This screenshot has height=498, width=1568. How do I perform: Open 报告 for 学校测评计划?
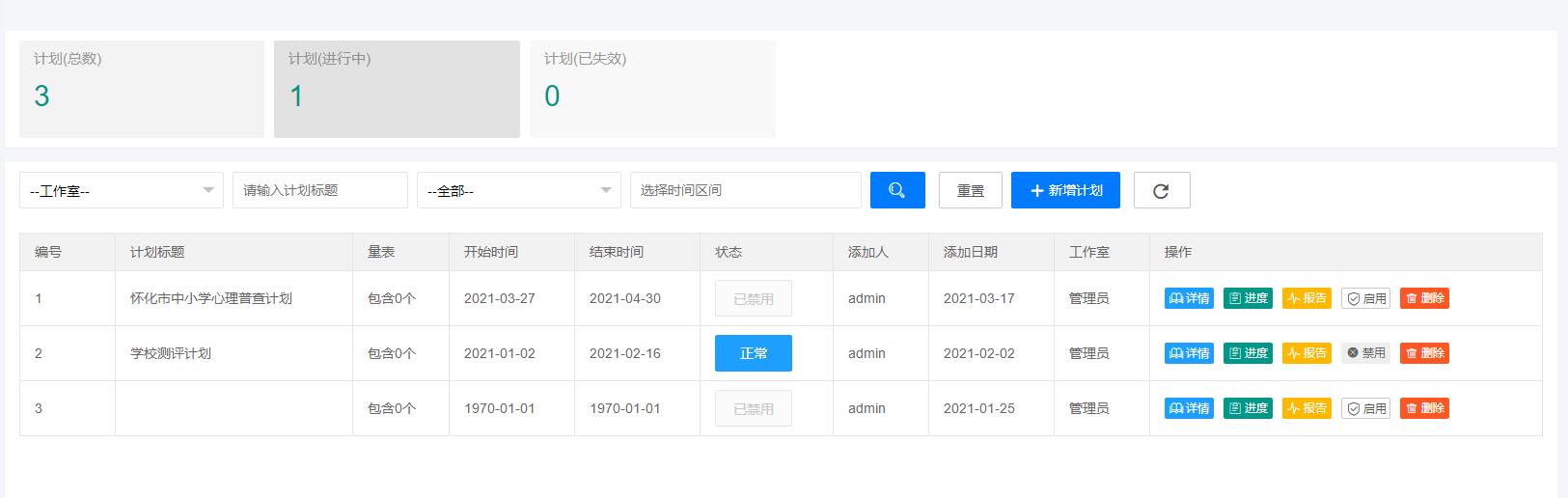point(1307,353)
